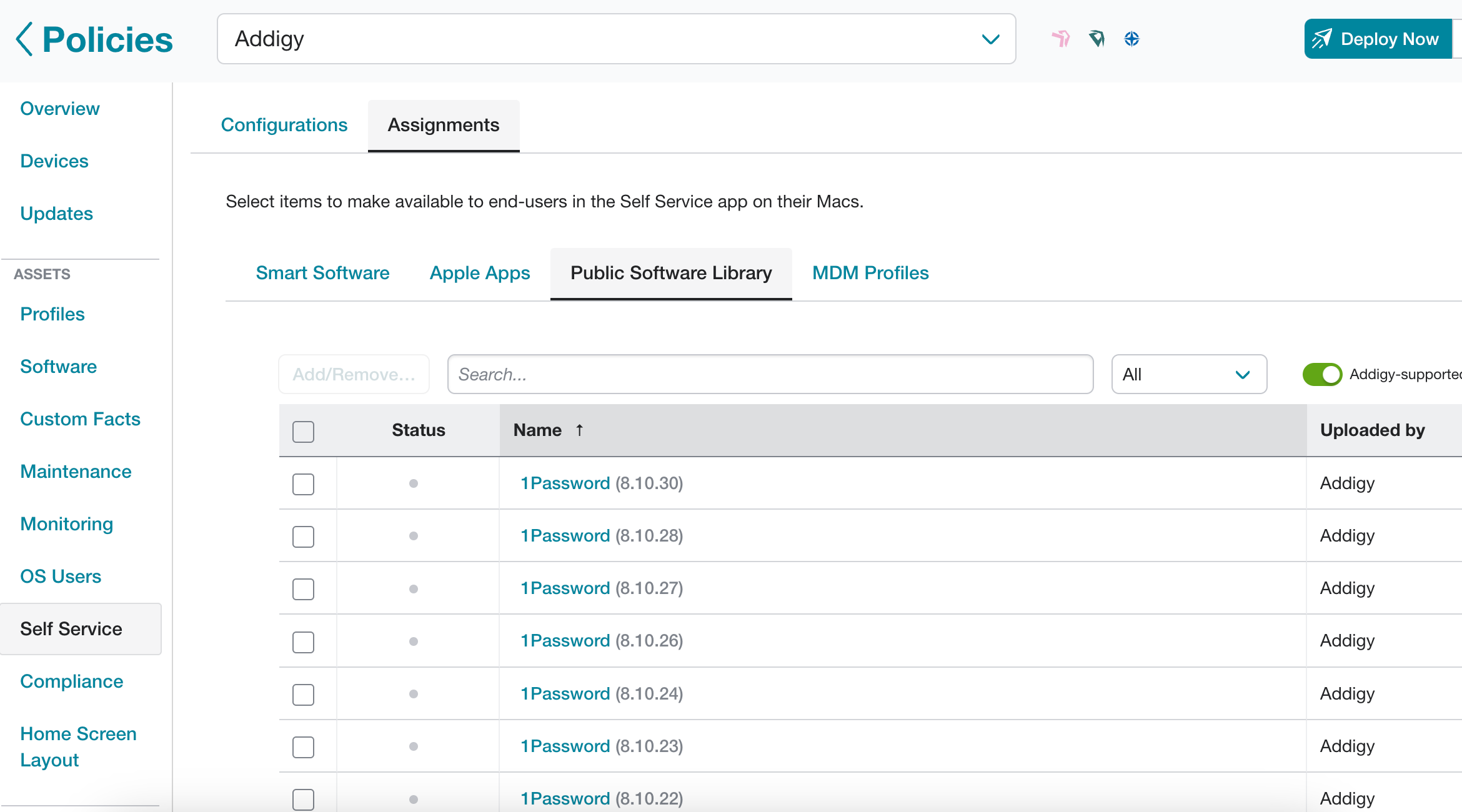
Task: Open 1Password (8.10.24) link
Action: 565,693
